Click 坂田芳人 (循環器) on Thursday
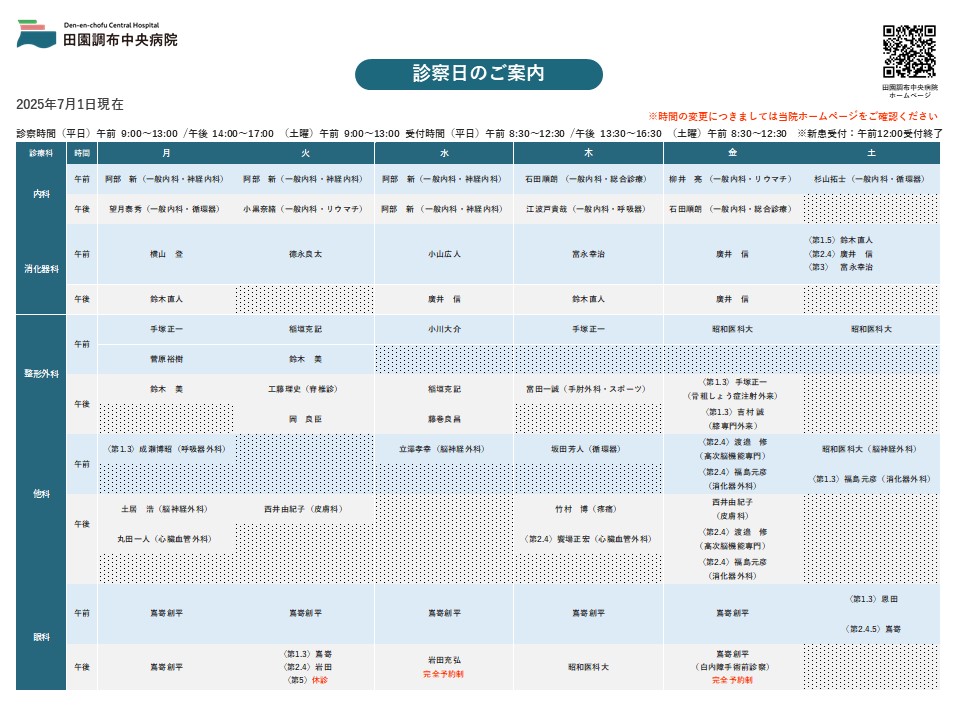Screen dimensions: 960x720 [x=586, y=449]
